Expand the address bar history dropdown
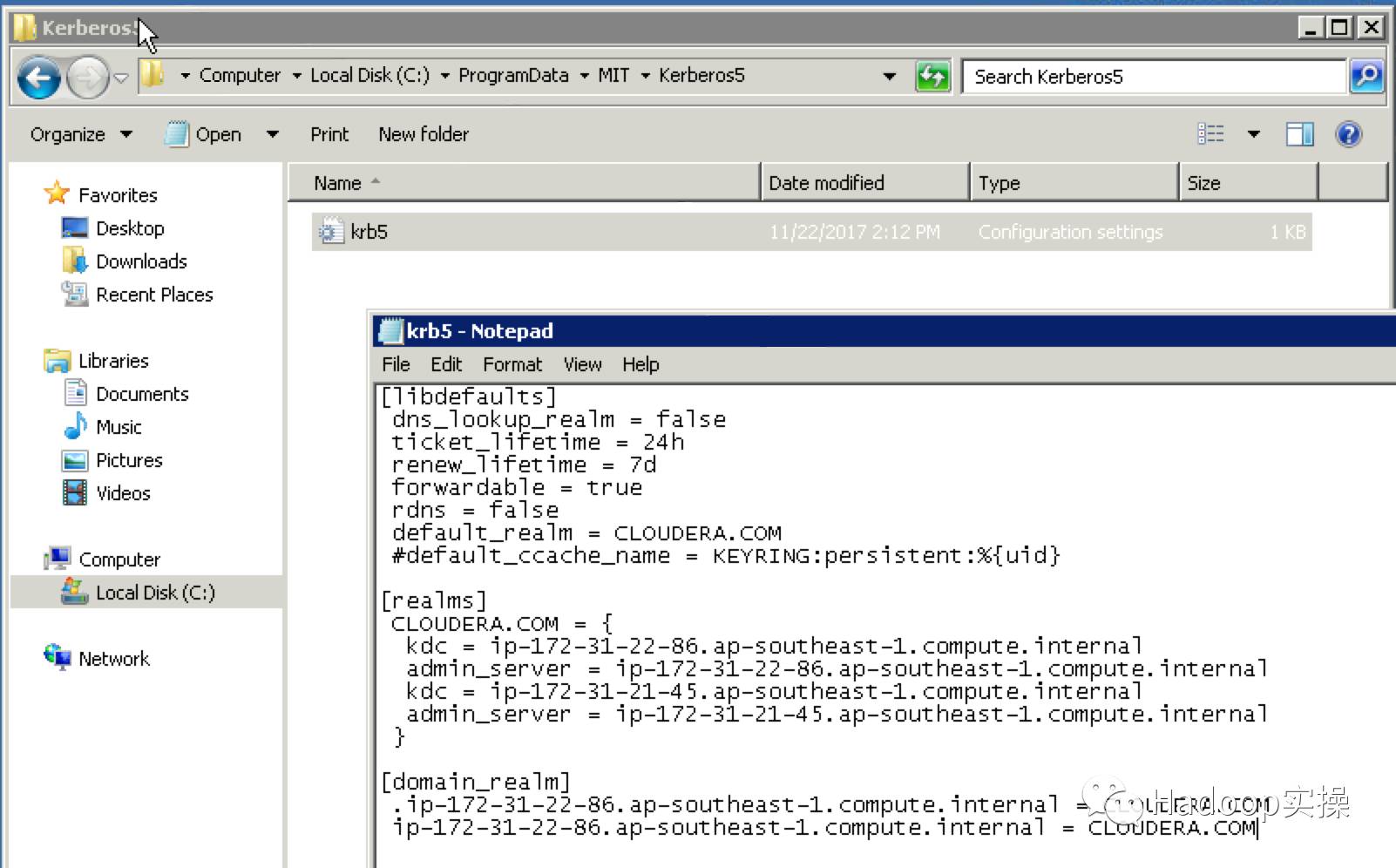Image resolution: width=1396 pixels, height=868 pixels. point(890,77)
